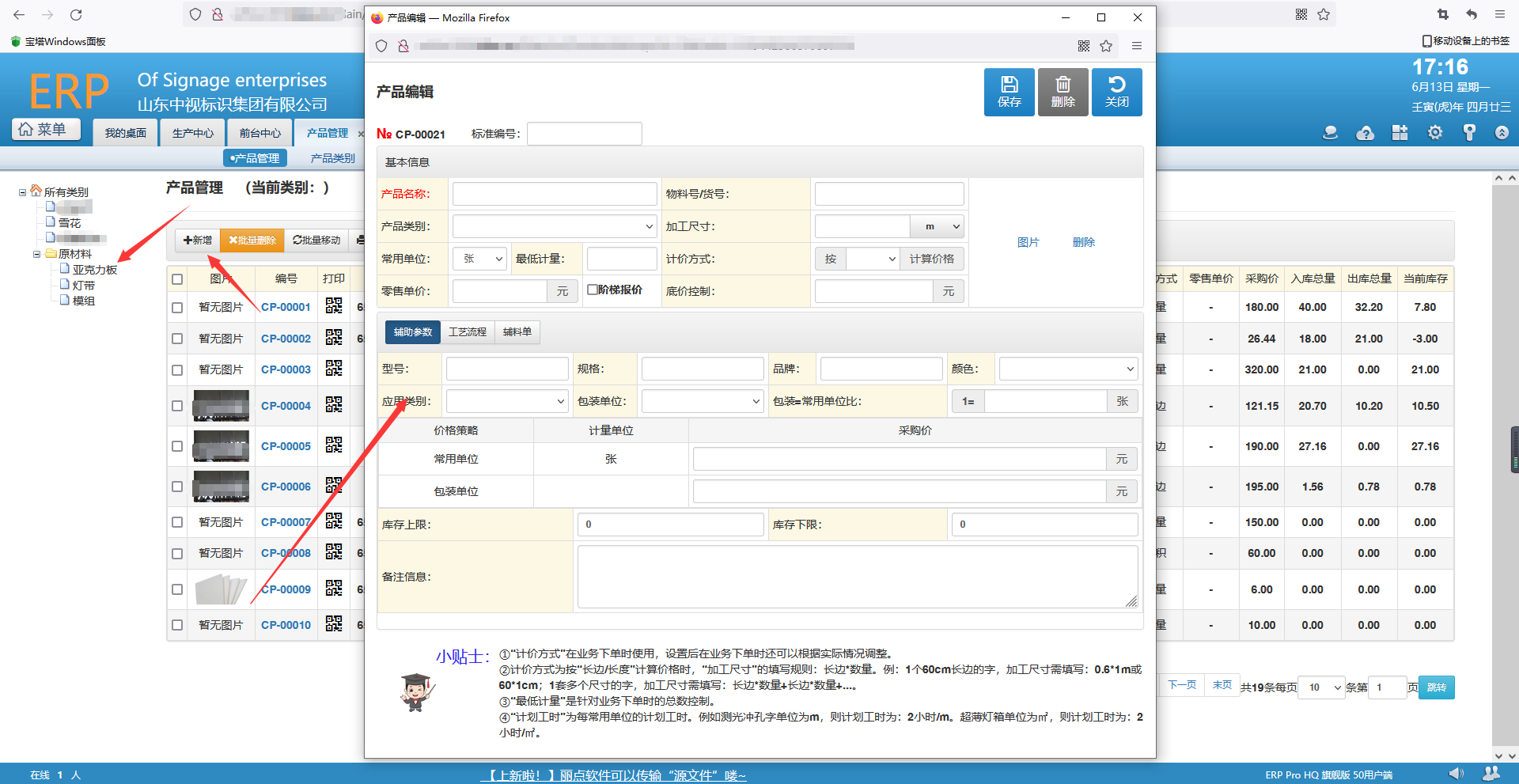Open the popup window hamburger menu

(1137, 46)
